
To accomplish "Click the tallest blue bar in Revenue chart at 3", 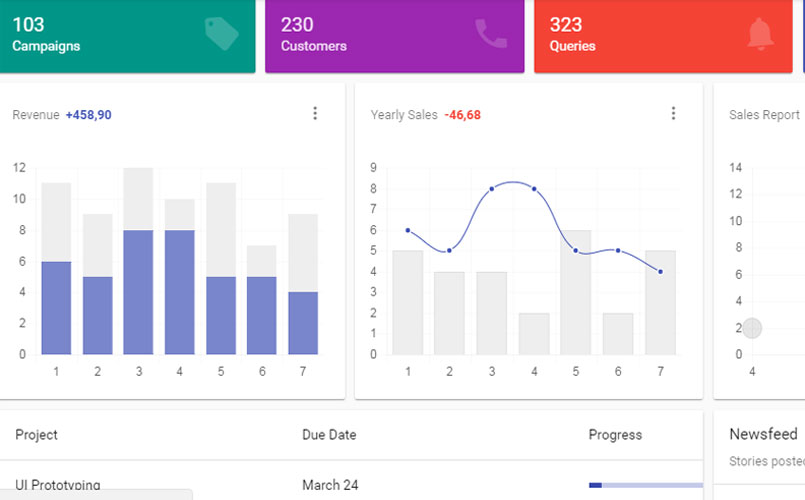I will tap(138, 292).
